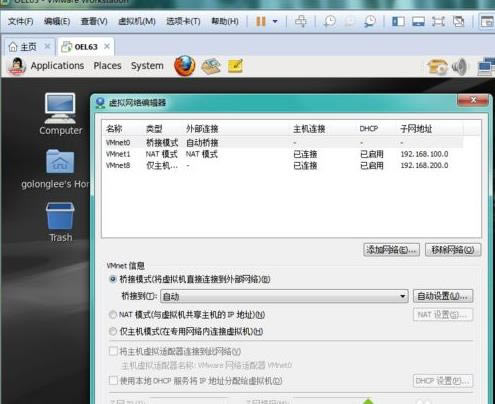Click the DHCP 设置(P)... button
This screenshot has height=404, width=495.
[443, 381]
